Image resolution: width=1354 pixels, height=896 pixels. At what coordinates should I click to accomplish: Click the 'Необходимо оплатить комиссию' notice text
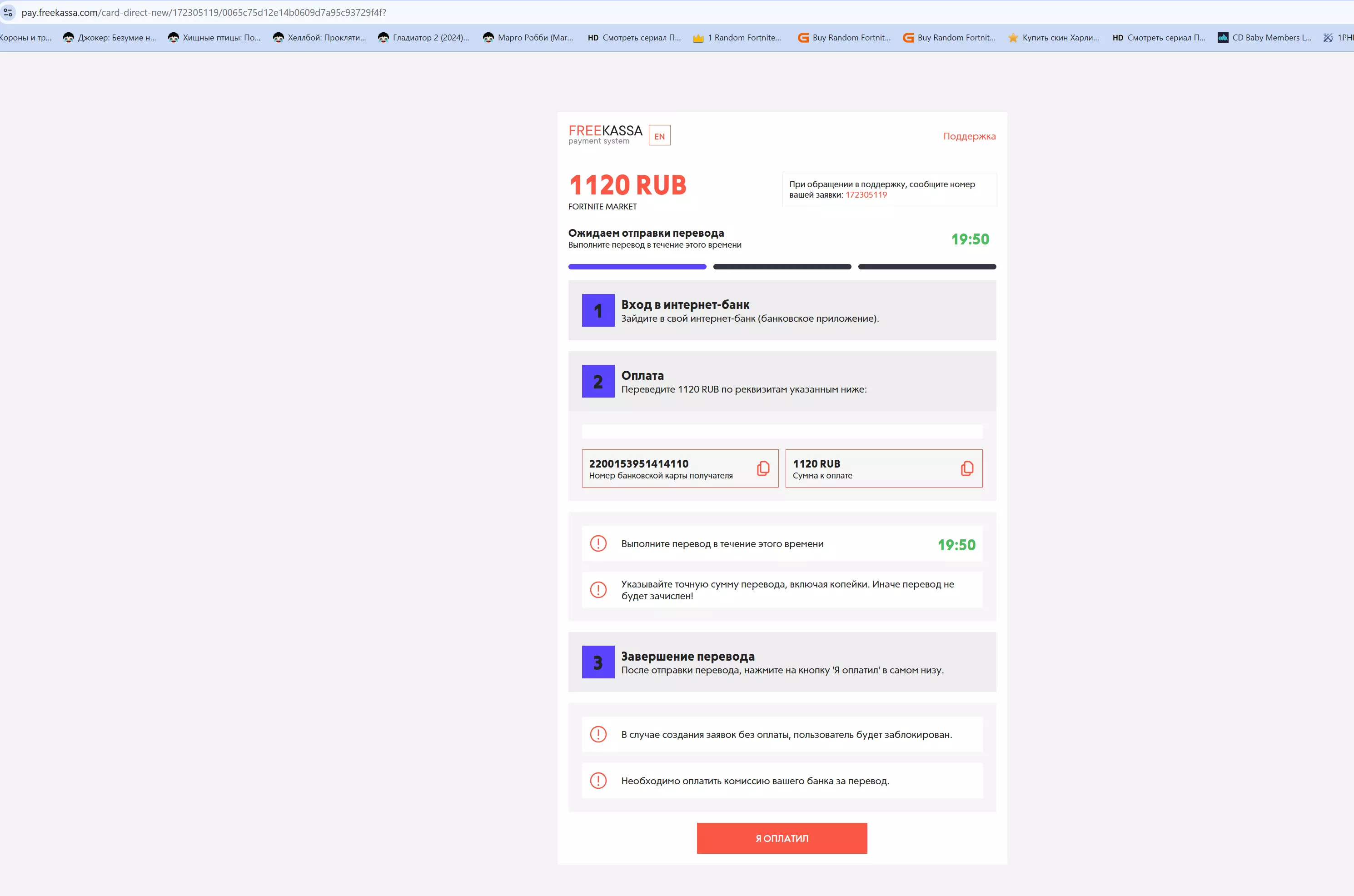(x=755, y=781)
